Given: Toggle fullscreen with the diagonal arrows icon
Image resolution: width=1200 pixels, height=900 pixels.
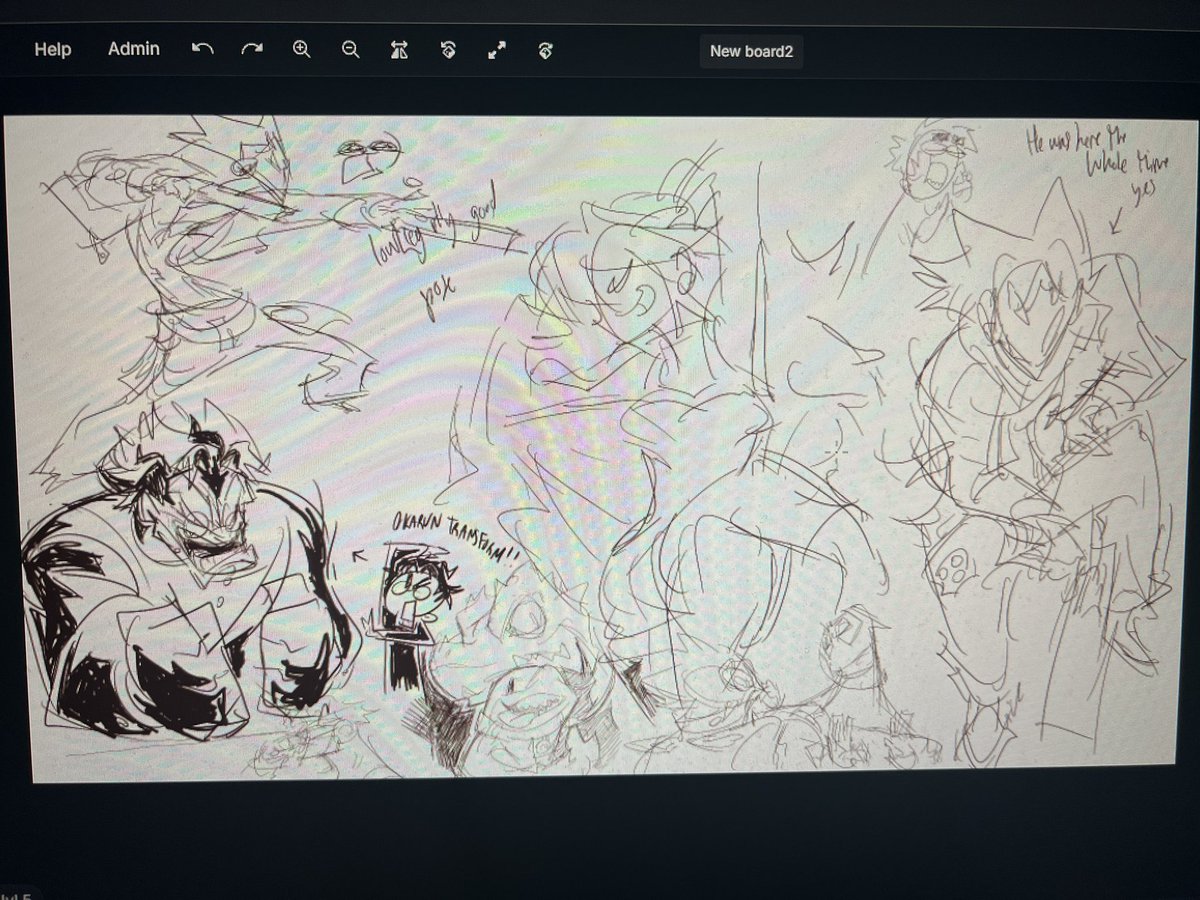Looking at the screenshot, I should (x=497, y=51).
